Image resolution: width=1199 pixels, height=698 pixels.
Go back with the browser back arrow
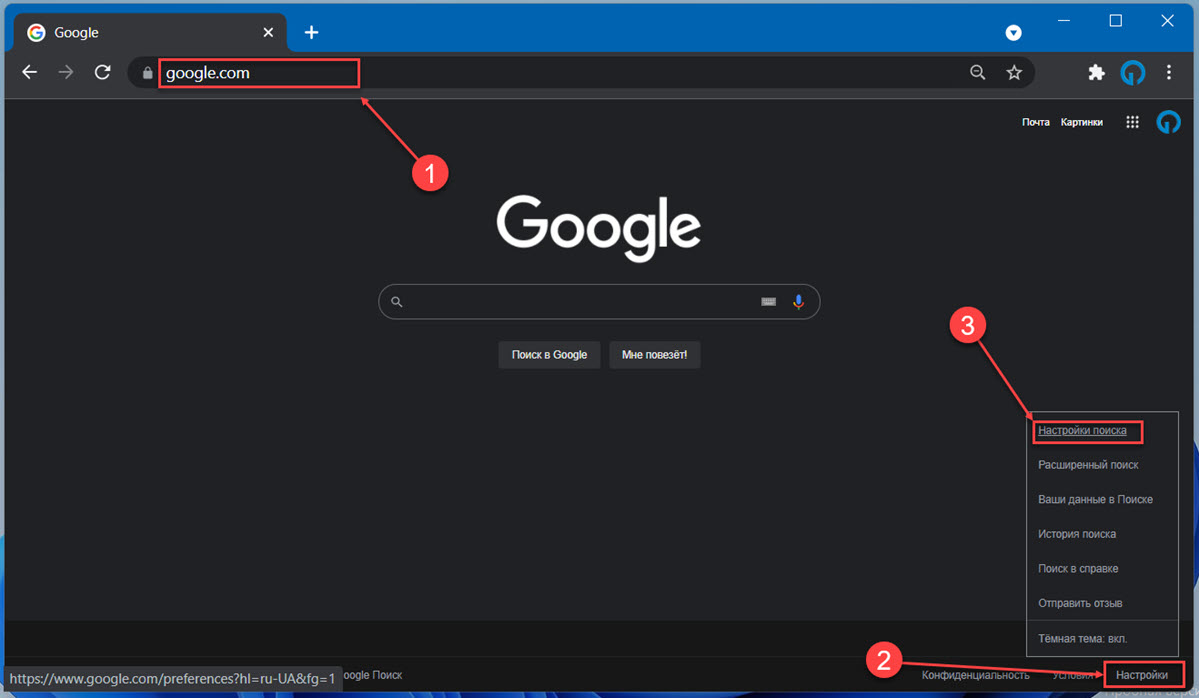[30, 73]
